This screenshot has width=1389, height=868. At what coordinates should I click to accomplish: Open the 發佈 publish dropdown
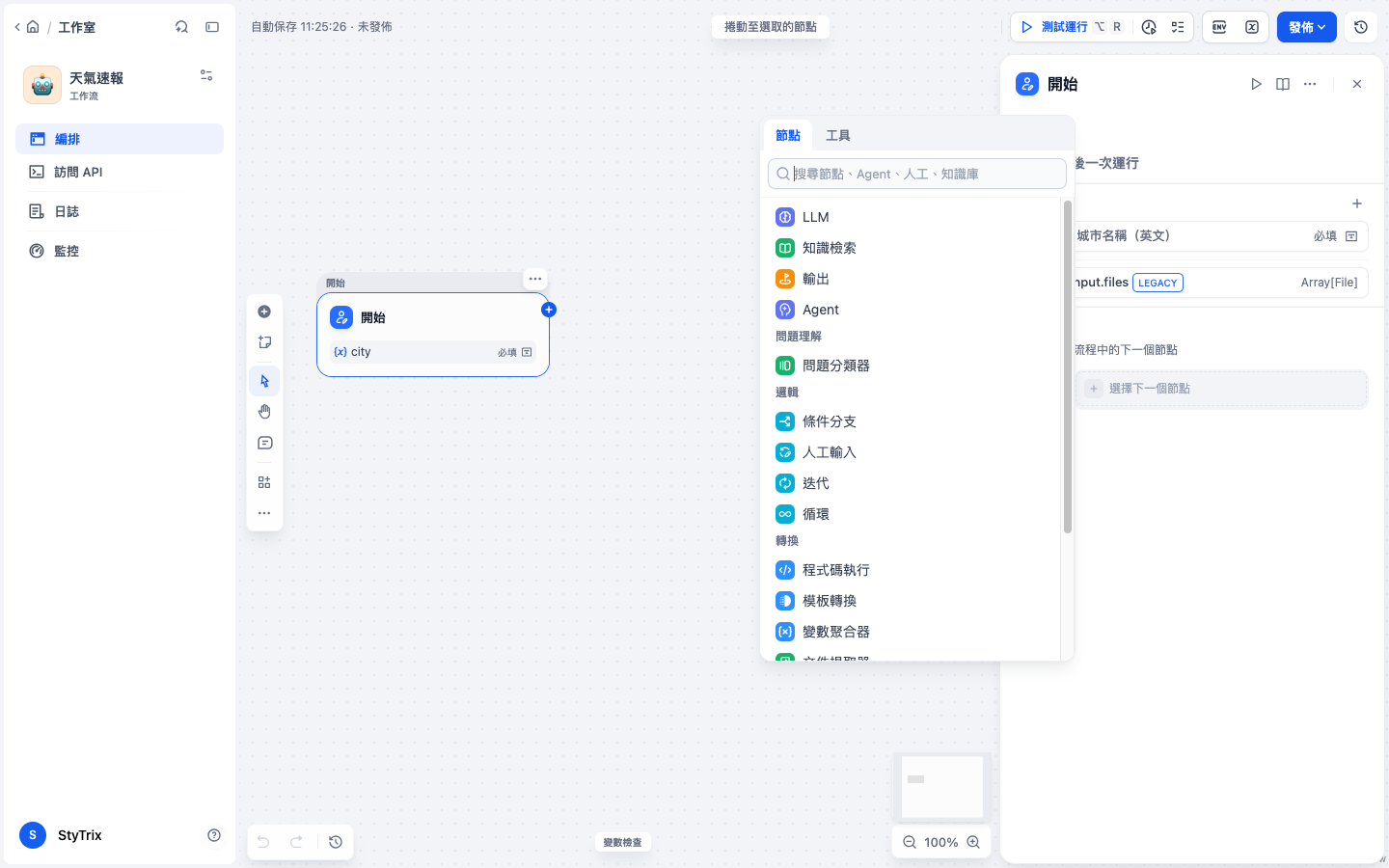click(1307, 27)
